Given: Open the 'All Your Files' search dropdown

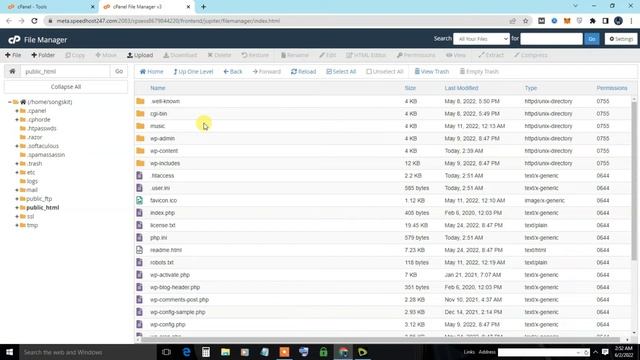Looking at the screenshot, I should click(481, 39).
